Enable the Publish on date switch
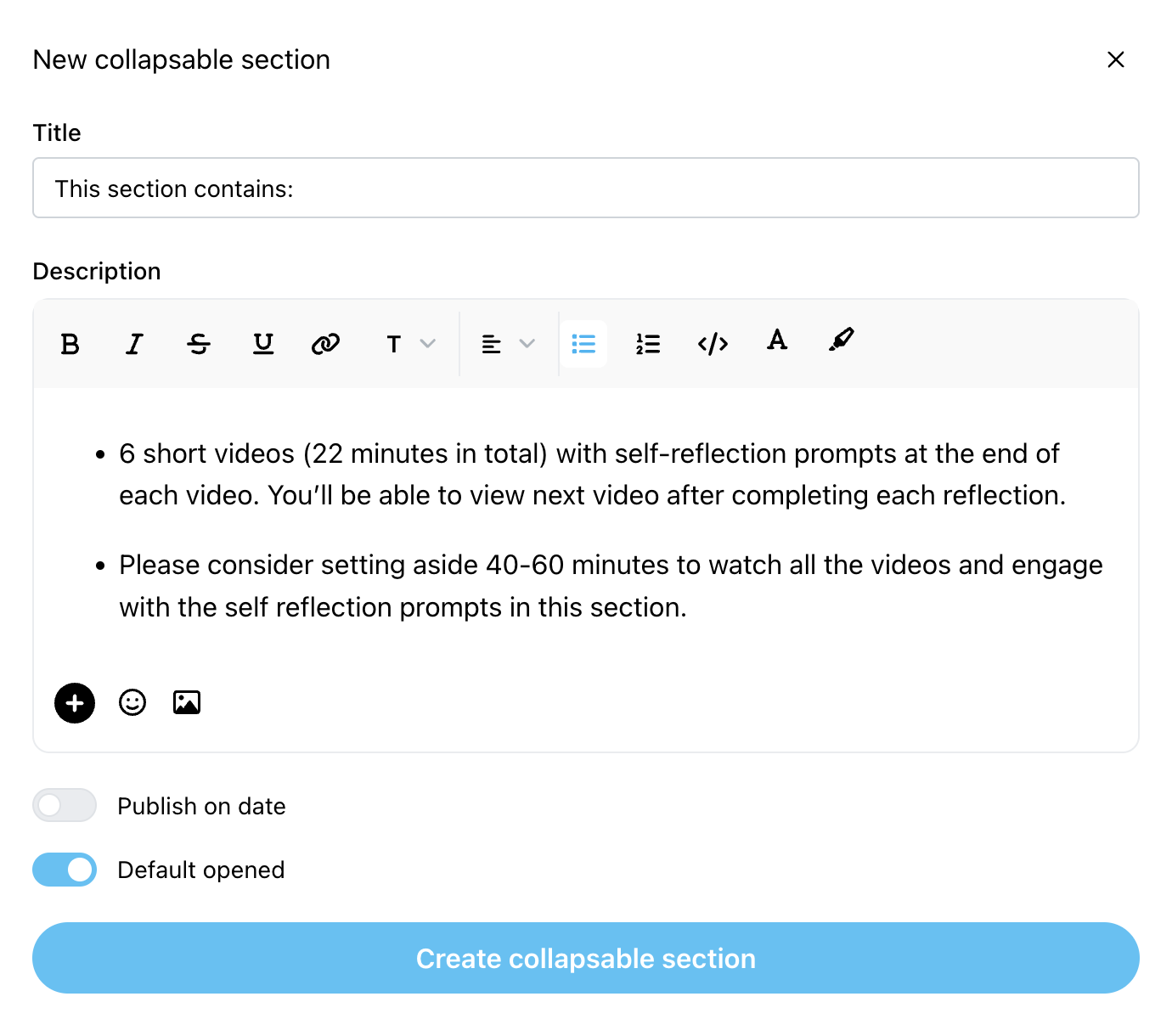The image size is (1172, 1036). point(65,805)
